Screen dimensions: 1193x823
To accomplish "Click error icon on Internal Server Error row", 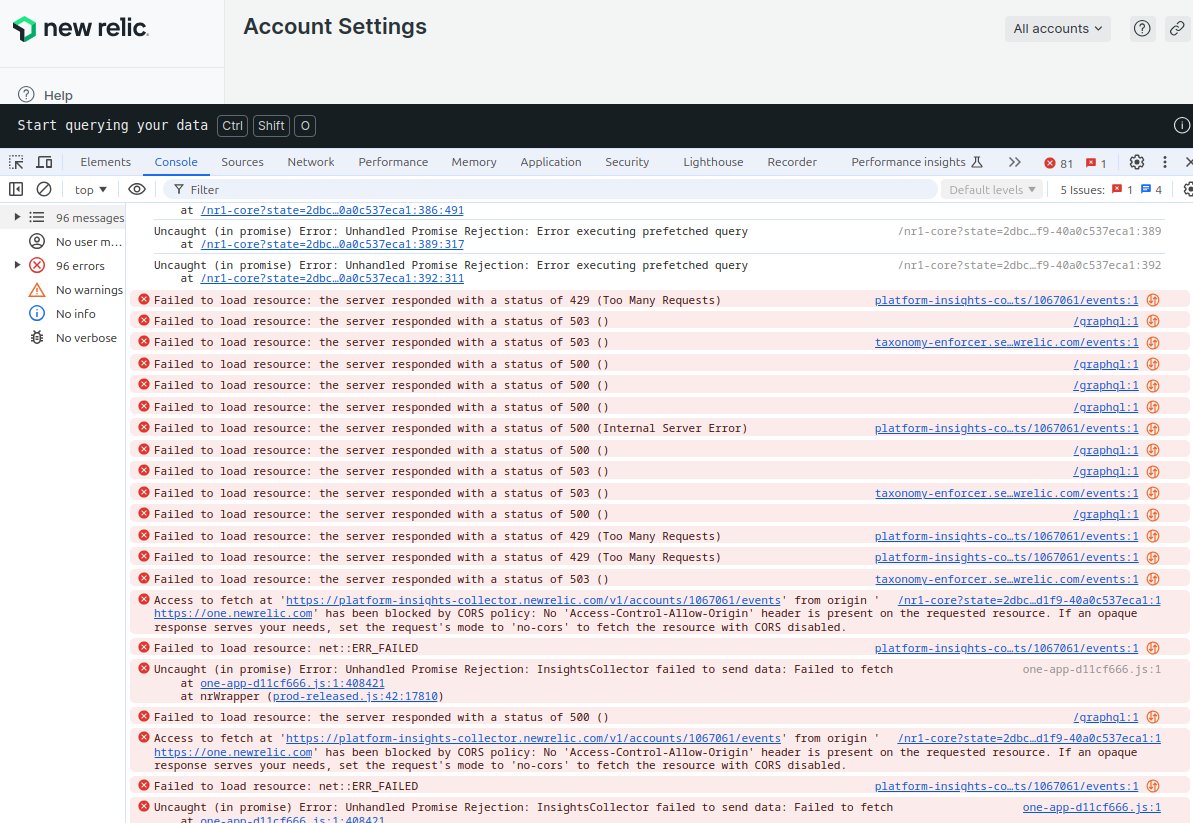I will [144, 428].
